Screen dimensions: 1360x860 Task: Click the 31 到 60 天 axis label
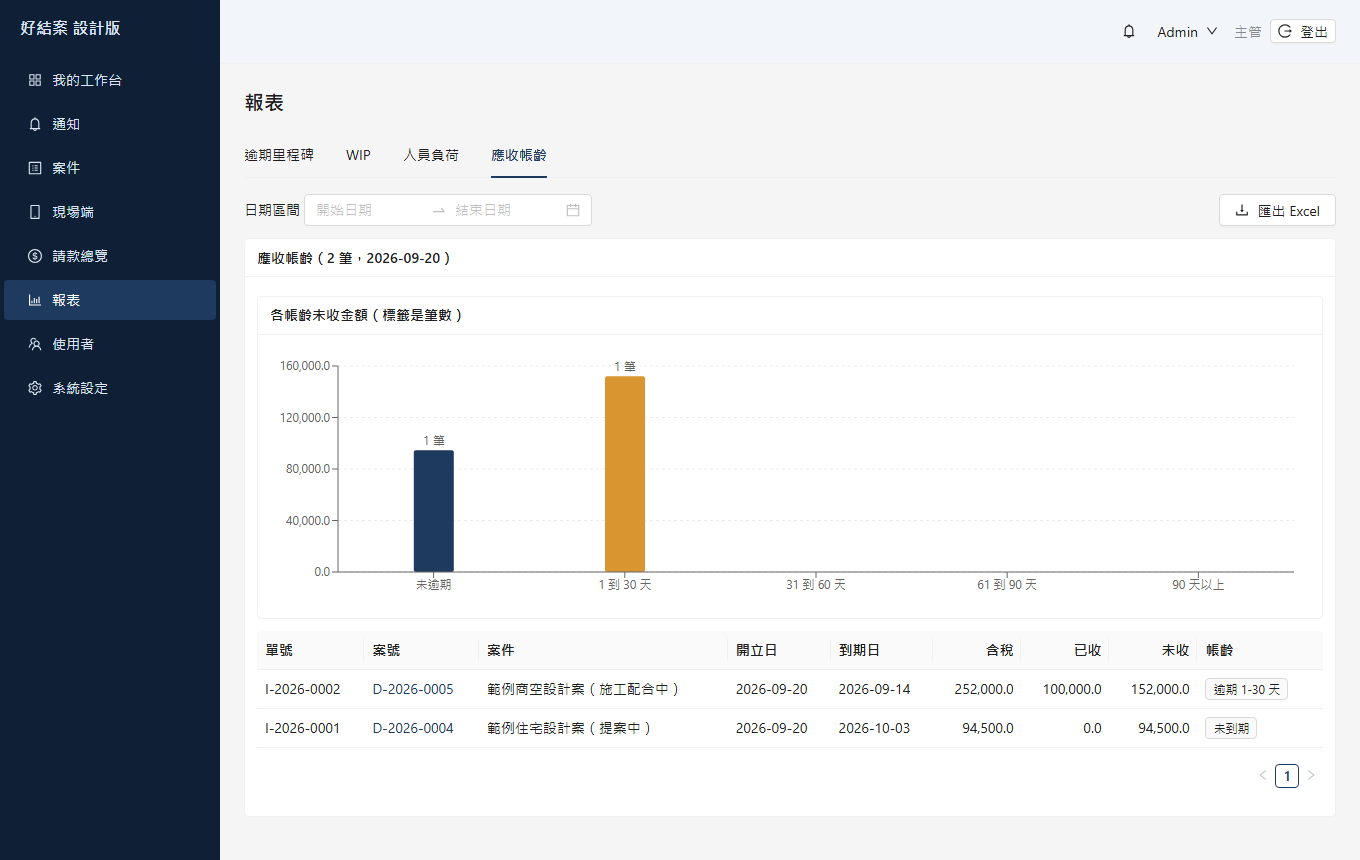(x=816, y=585)
